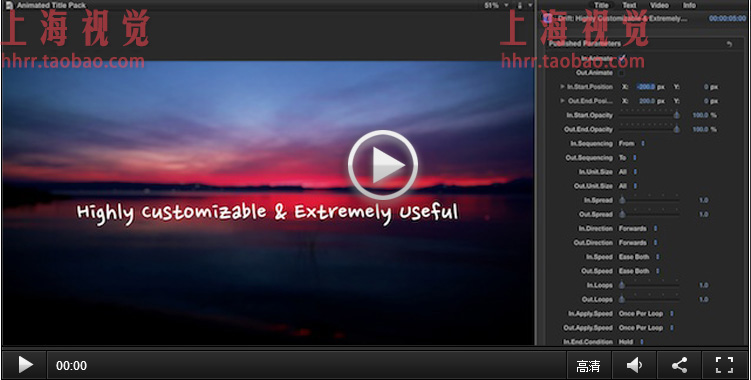Click the 00:00 elapsed time display

coord(71,366)
